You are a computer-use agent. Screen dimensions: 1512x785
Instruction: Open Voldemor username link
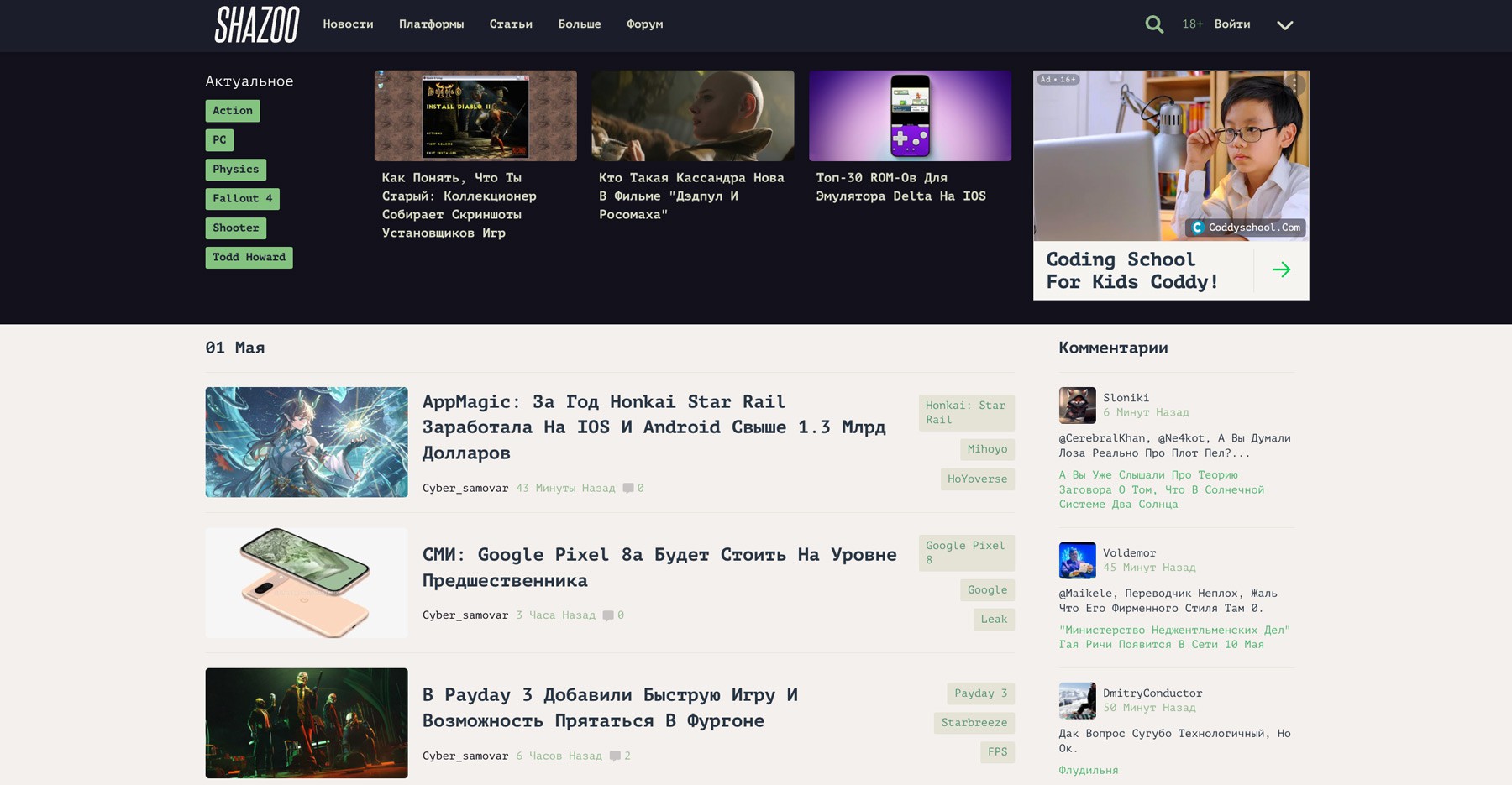point(1129,553)
